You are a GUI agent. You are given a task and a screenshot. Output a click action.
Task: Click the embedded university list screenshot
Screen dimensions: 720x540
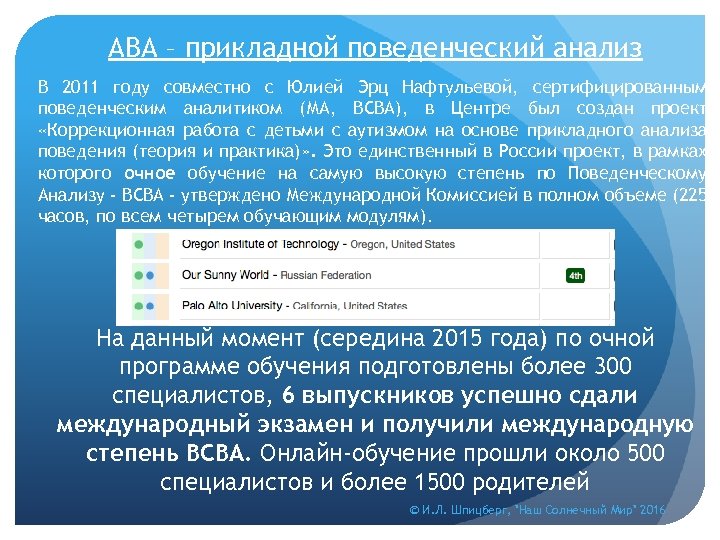365,277
